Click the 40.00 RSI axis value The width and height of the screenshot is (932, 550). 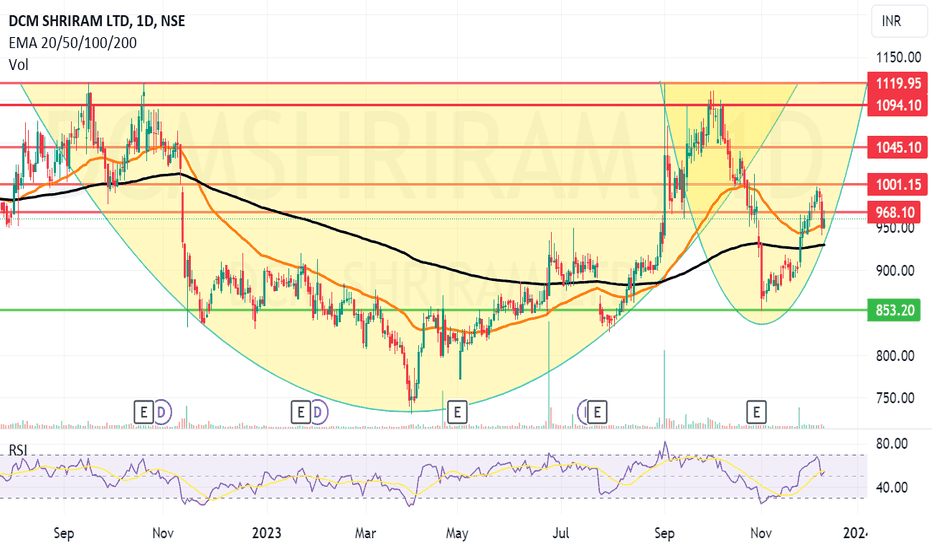point(892,488)
